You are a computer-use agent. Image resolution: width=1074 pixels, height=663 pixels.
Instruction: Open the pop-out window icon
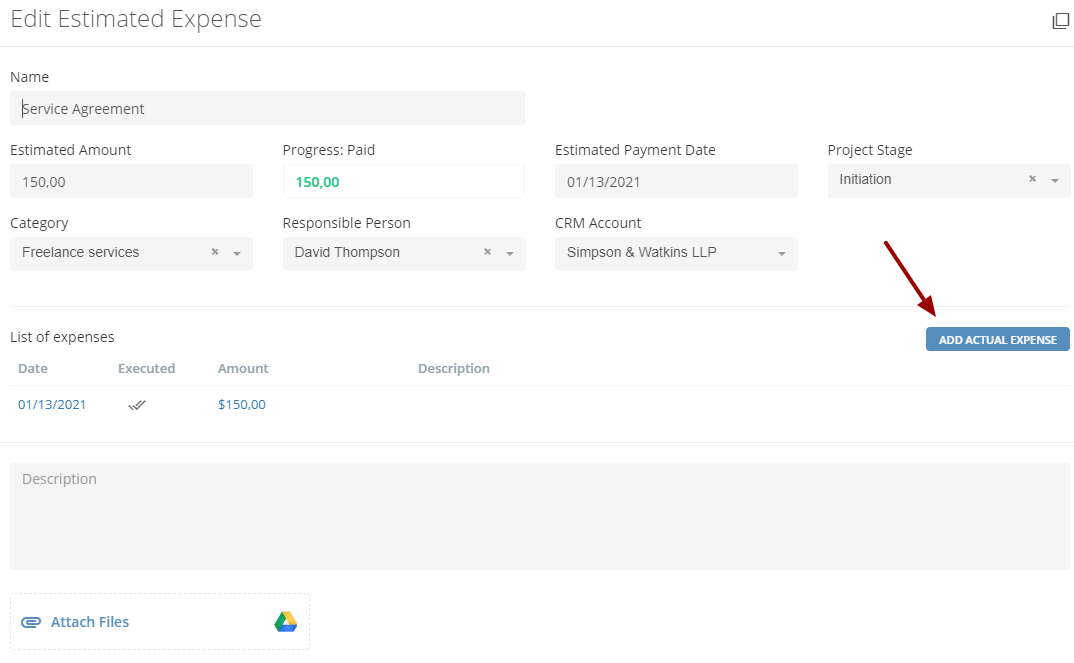[x=1060, y=21]
